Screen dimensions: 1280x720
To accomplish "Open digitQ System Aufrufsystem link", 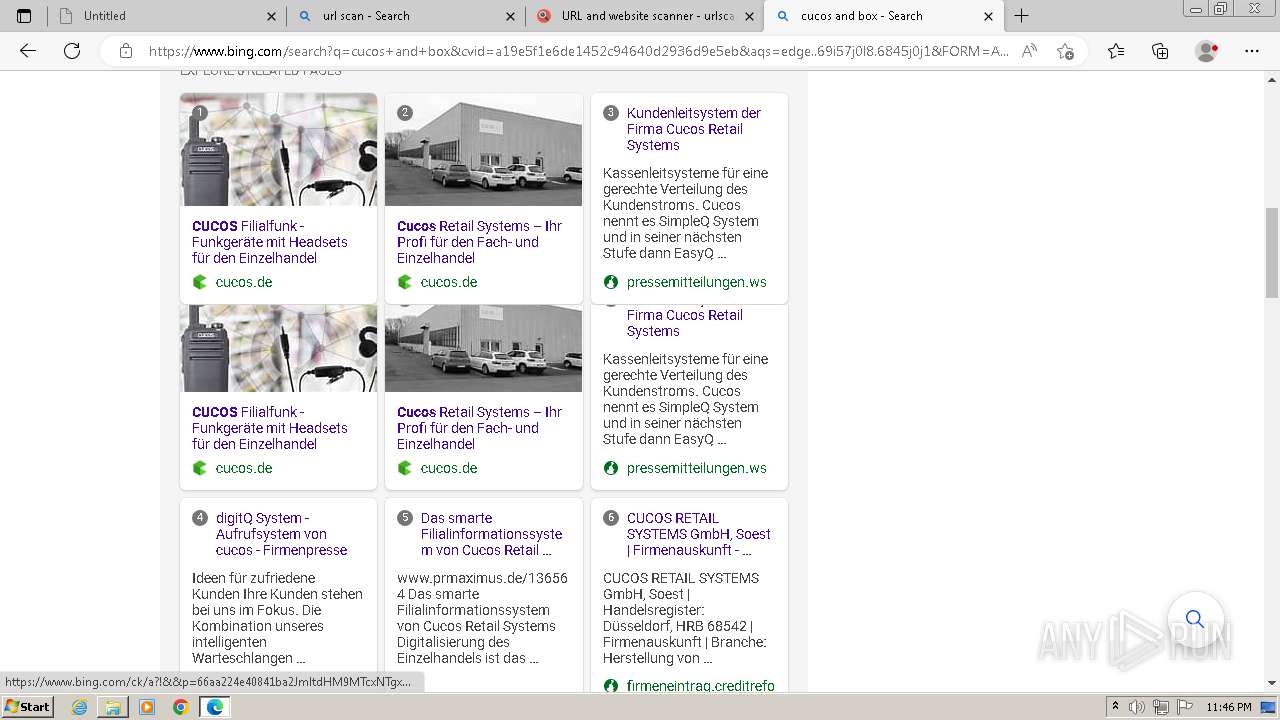I will pos(281,534).
